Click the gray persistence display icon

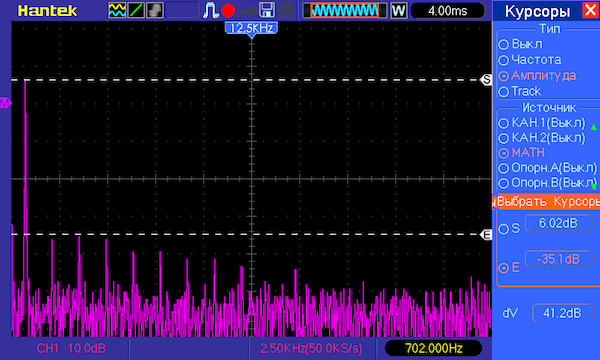click(155, 10)
